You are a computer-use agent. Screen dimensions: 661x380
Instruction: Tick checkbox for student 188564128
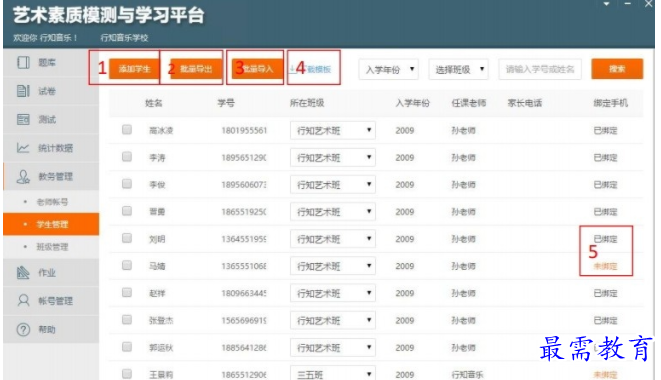tap(127, 347)
